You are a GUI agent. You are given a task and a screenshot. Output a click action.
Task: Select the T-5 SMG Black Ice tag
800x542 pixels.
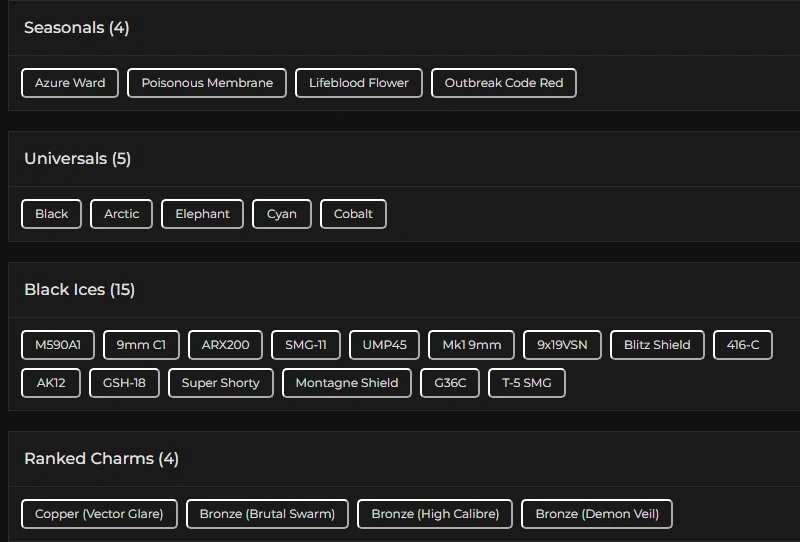527,383
